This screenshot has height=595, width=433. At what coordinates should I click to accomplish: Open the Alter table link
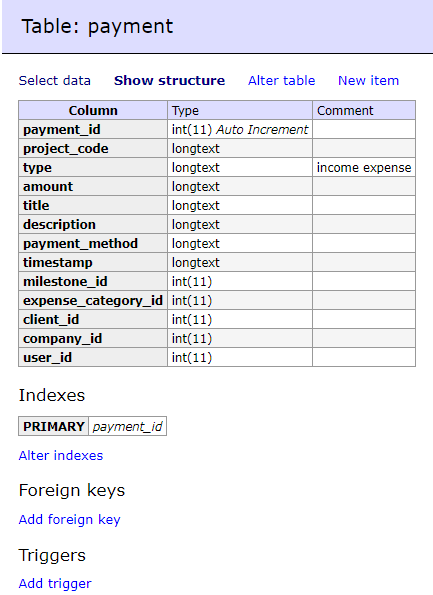(282, 80)
